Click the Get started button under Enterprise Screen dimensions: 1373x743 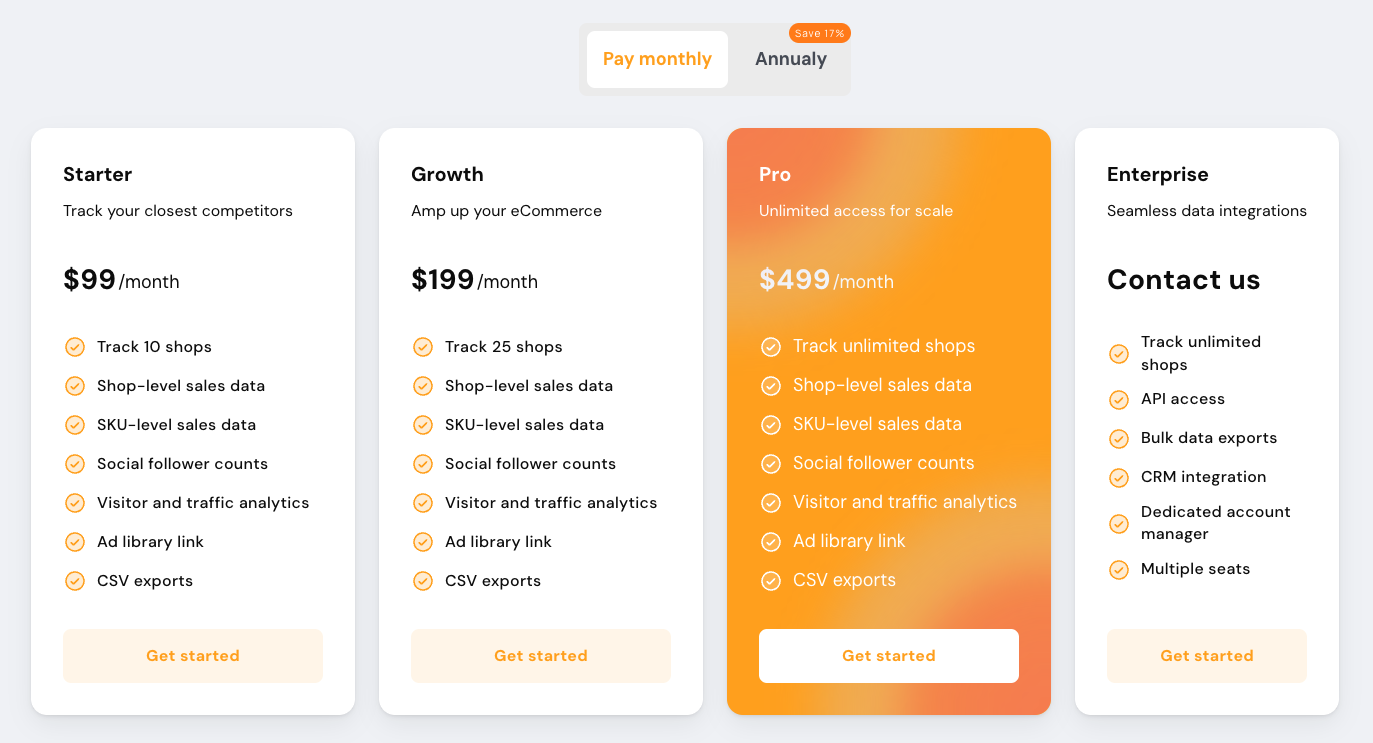(x=1206, y=656)
